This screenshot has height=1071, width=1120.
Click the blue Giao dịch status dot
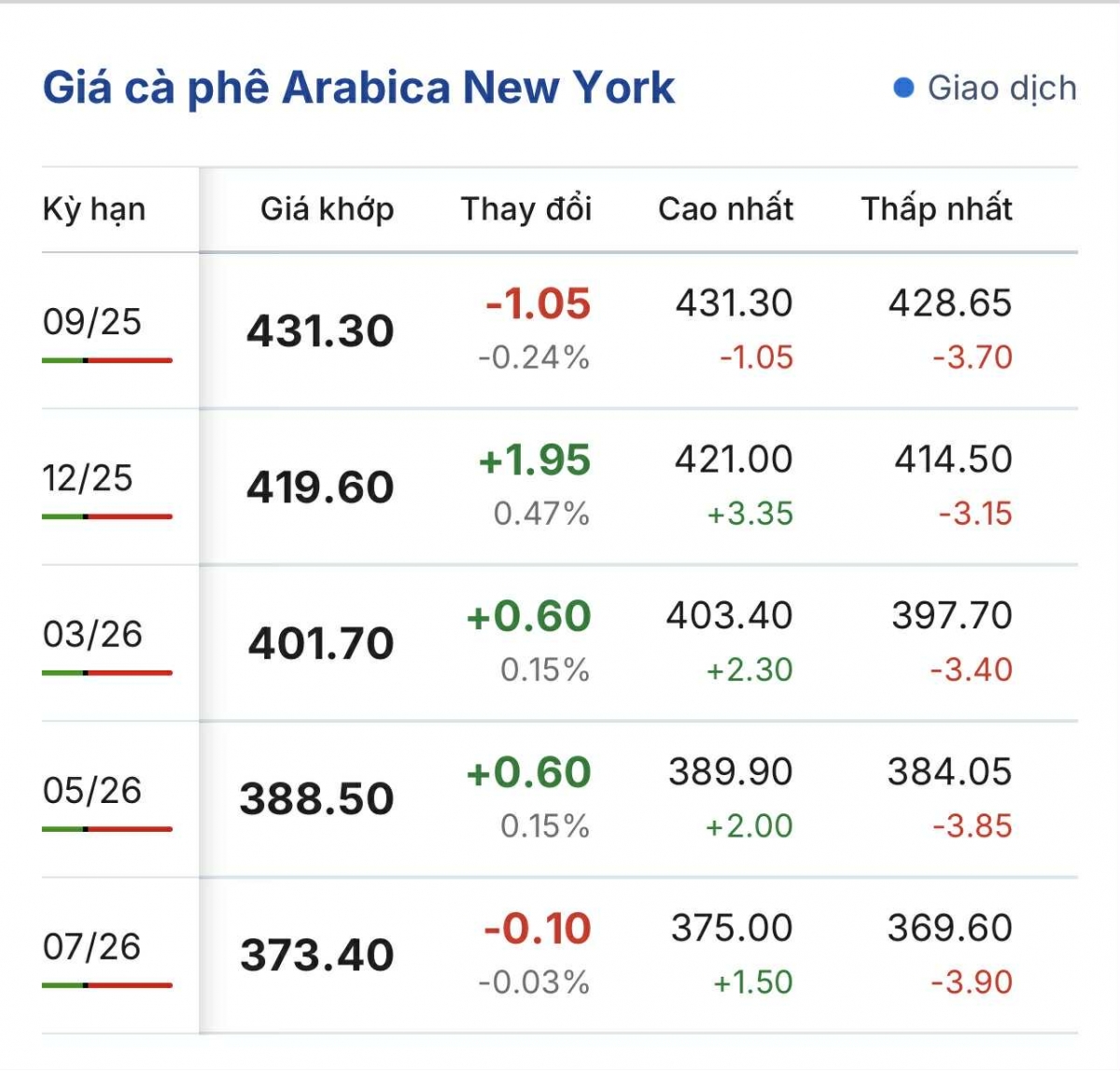(903, 88)
